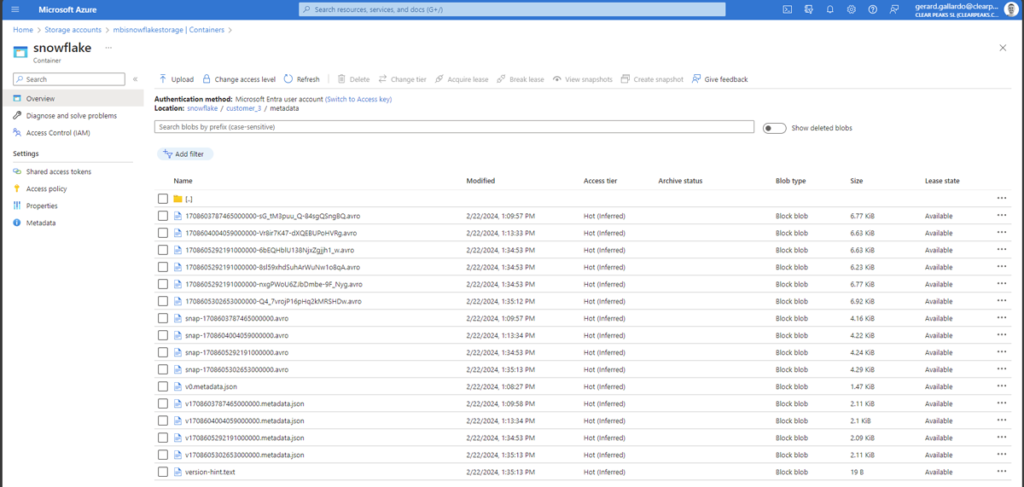Navigate to customer_3 in Location path
Image resolution: width=1024 pixels, height=487 pixels.
click(x=243, y=108)
